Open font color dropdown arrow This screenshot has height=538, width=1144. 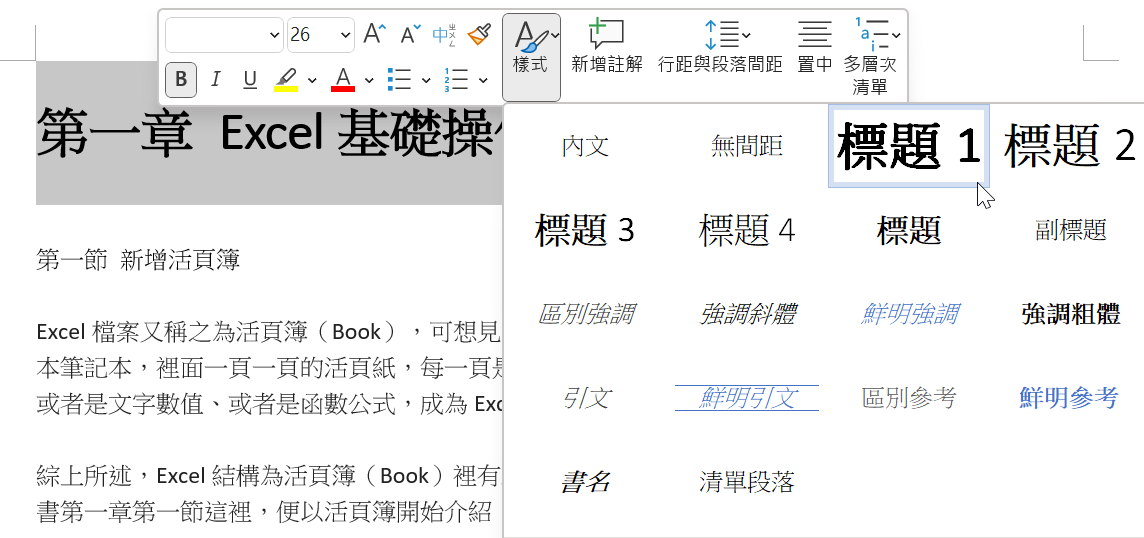pyautogui.click(x=369, y=80)
